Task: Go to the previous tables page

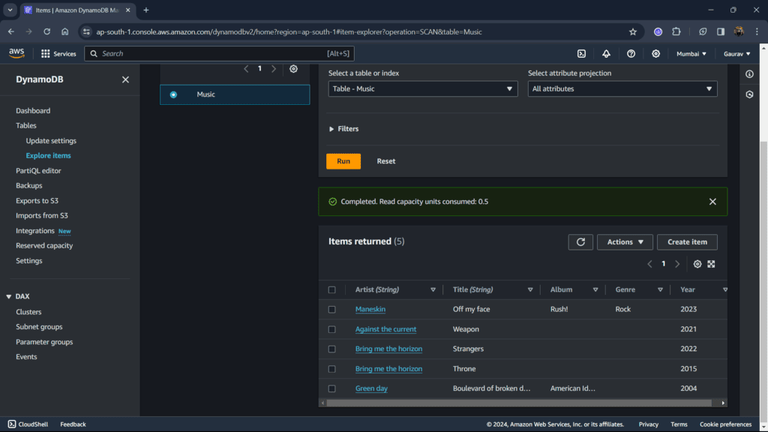Action: [x=246, y=69]
